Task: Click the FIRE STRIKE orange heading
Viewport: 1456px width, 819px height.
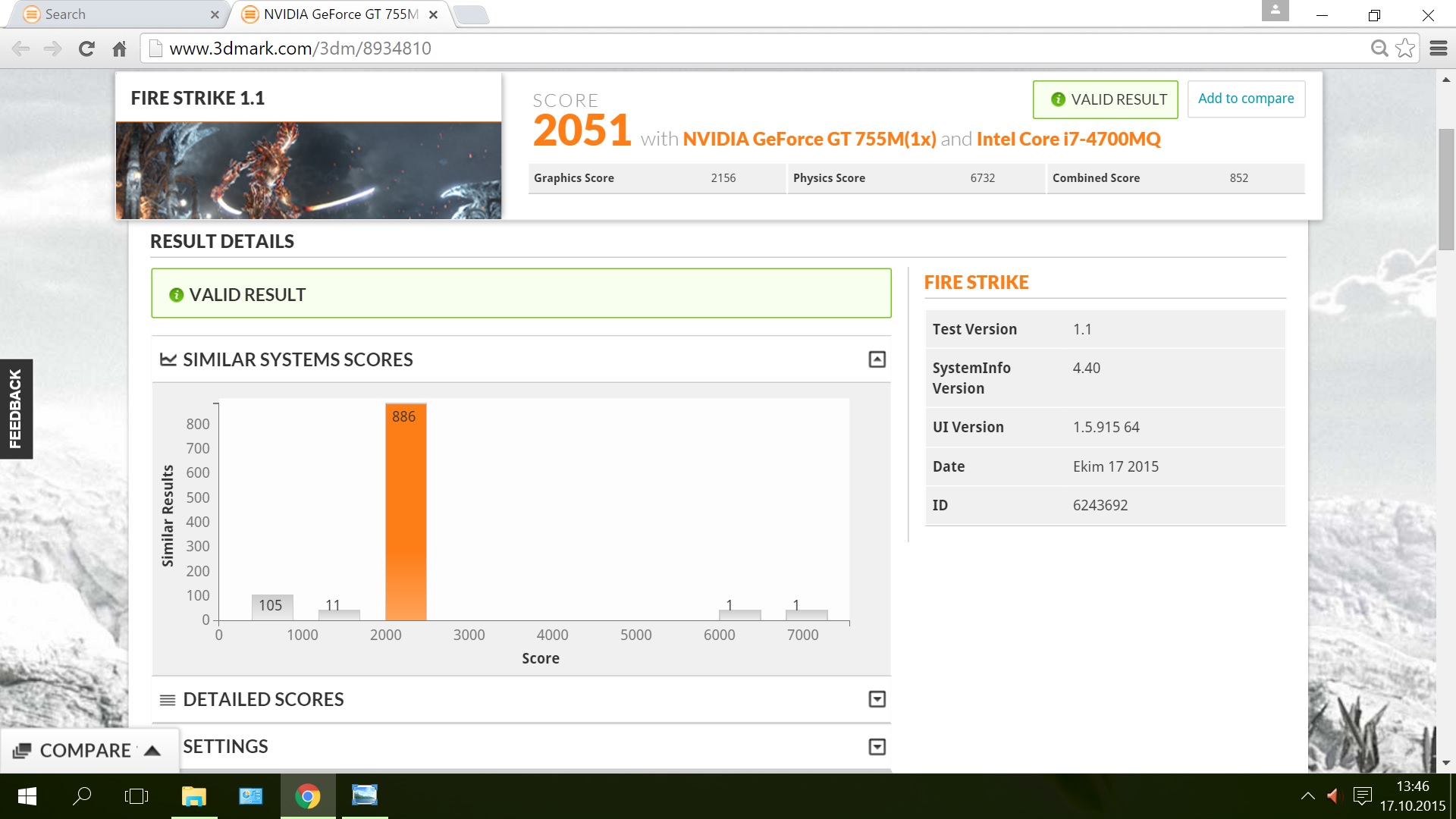Action: [x=976, y=283]
